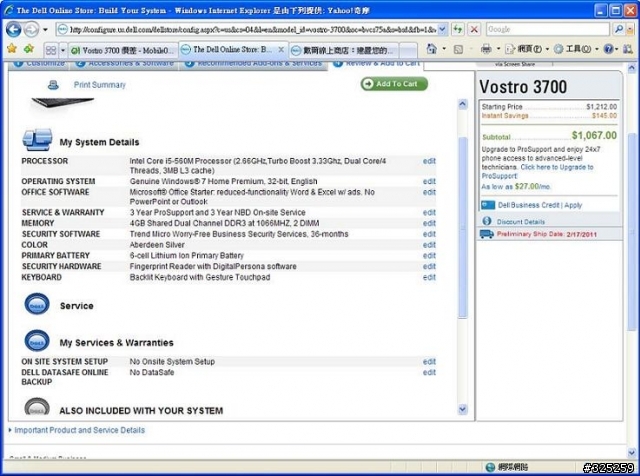The height and width of the screenshot is (476, 640).
Task: Edit the MEMORY selection
Action: pyautogui.click(x=429, y=223)
